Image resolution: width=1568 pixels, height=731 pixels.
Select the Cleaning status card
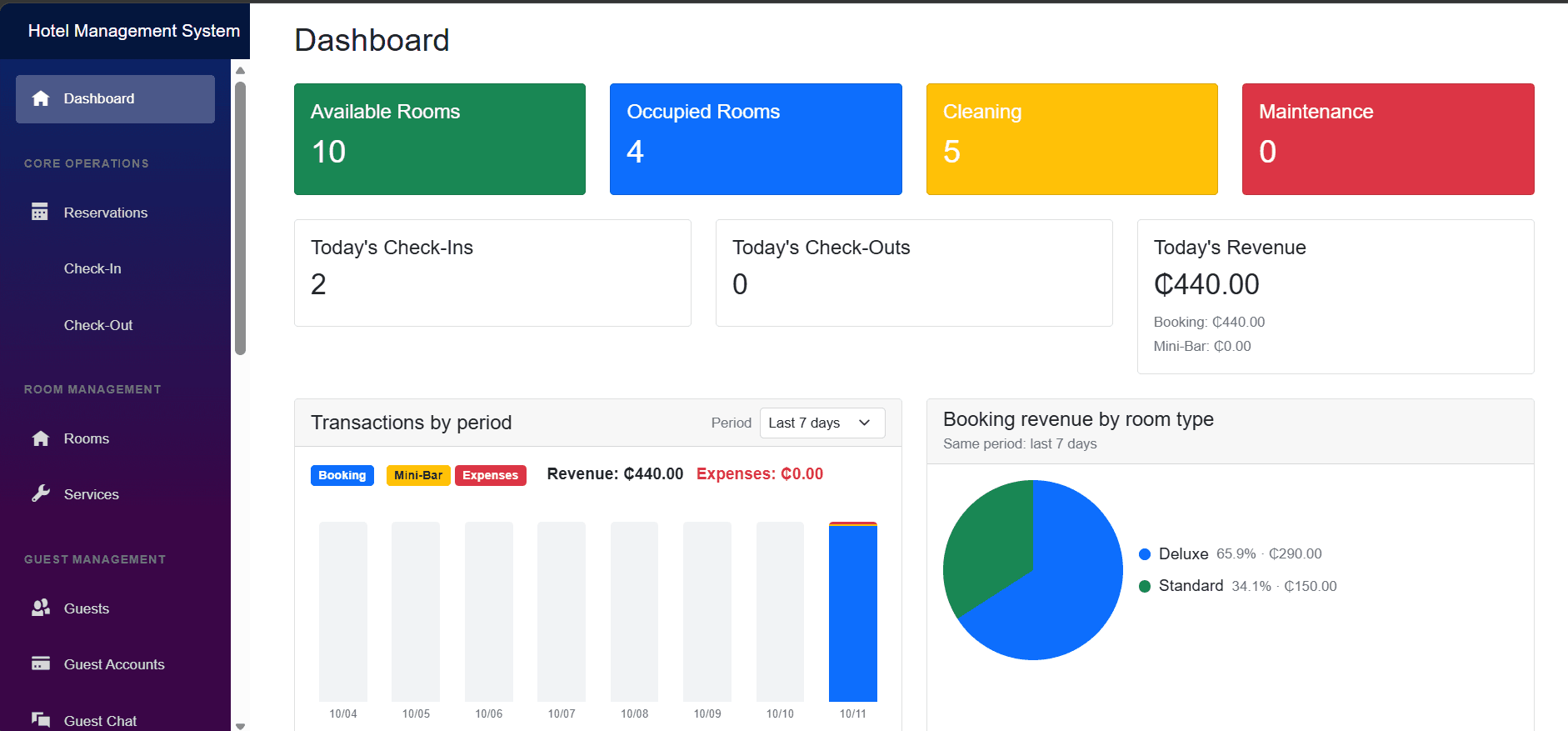(x=1072, y=139)
